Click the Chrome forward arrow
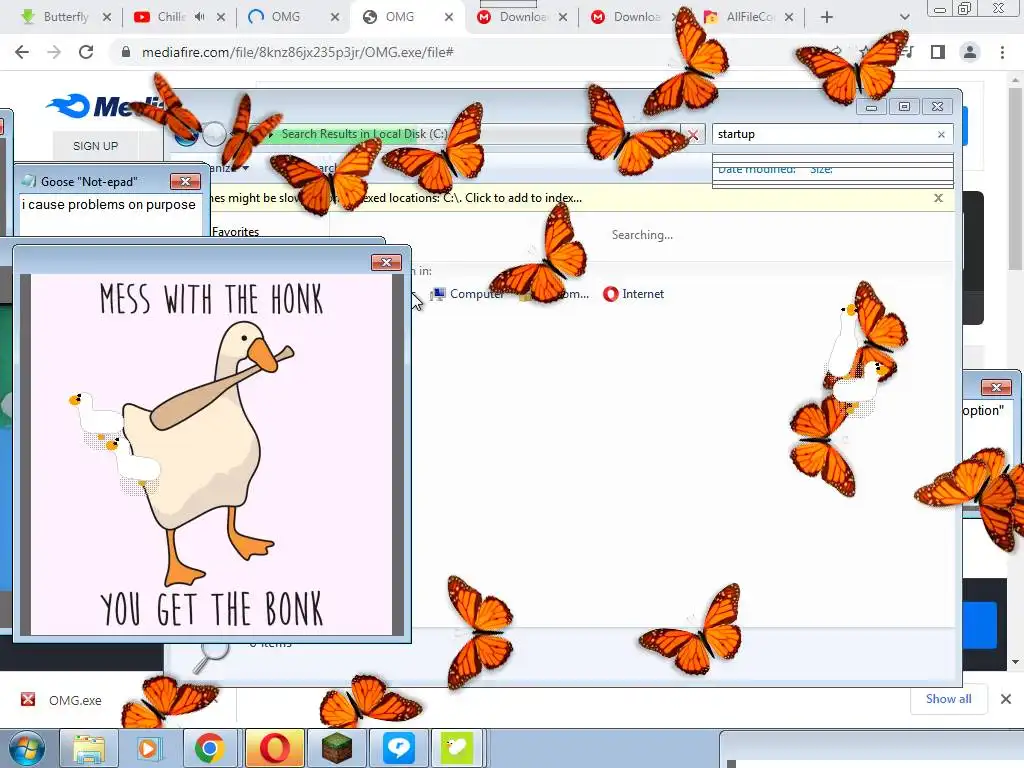 (x=54, y=52)
